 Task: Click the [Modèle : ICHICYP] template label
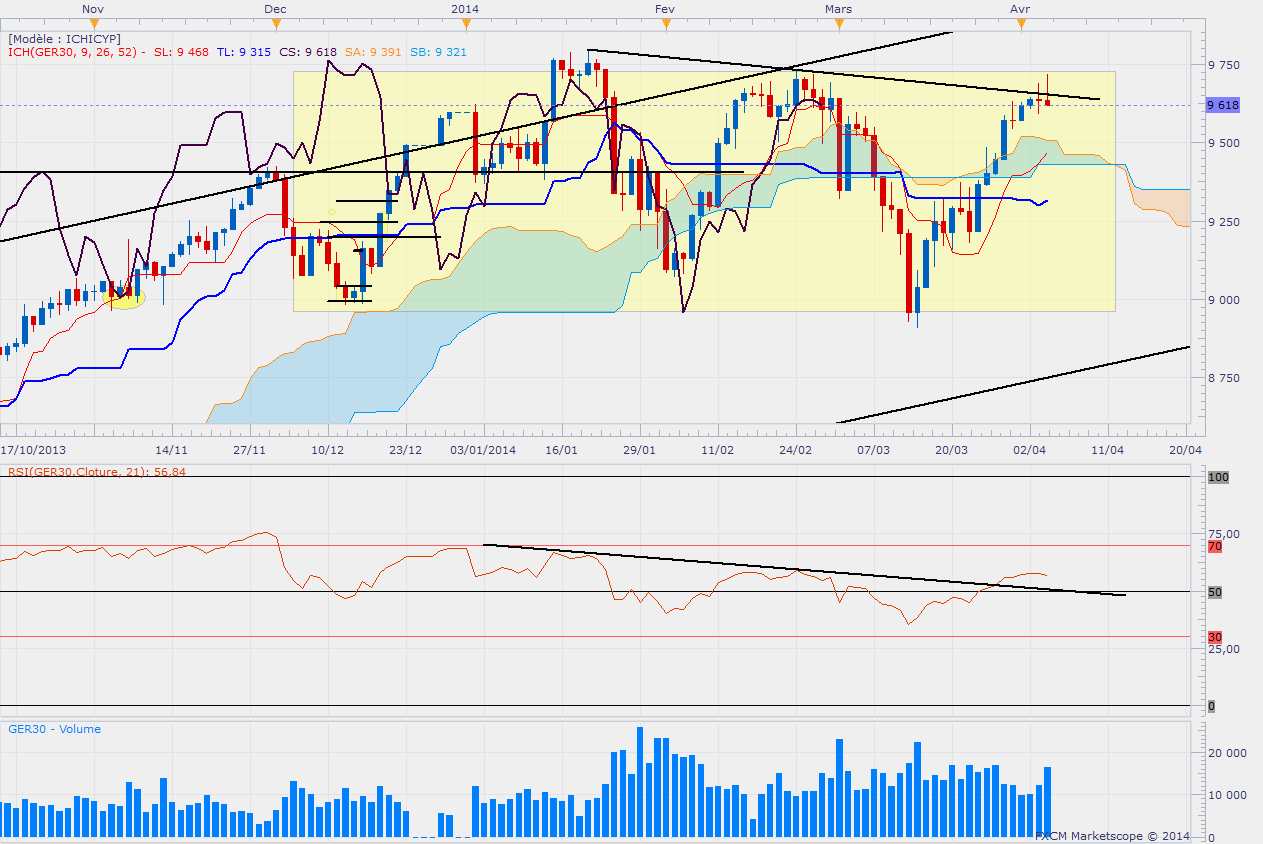click(x=64, y=38)
